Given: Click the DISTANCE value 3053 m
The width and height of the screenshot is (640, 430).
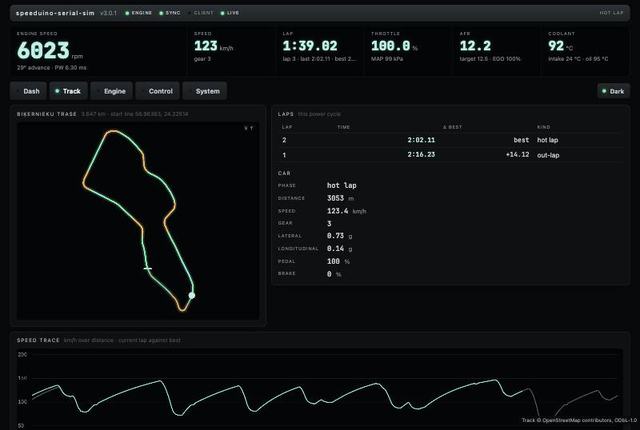Looking at the screenshot, I should 340,198.
